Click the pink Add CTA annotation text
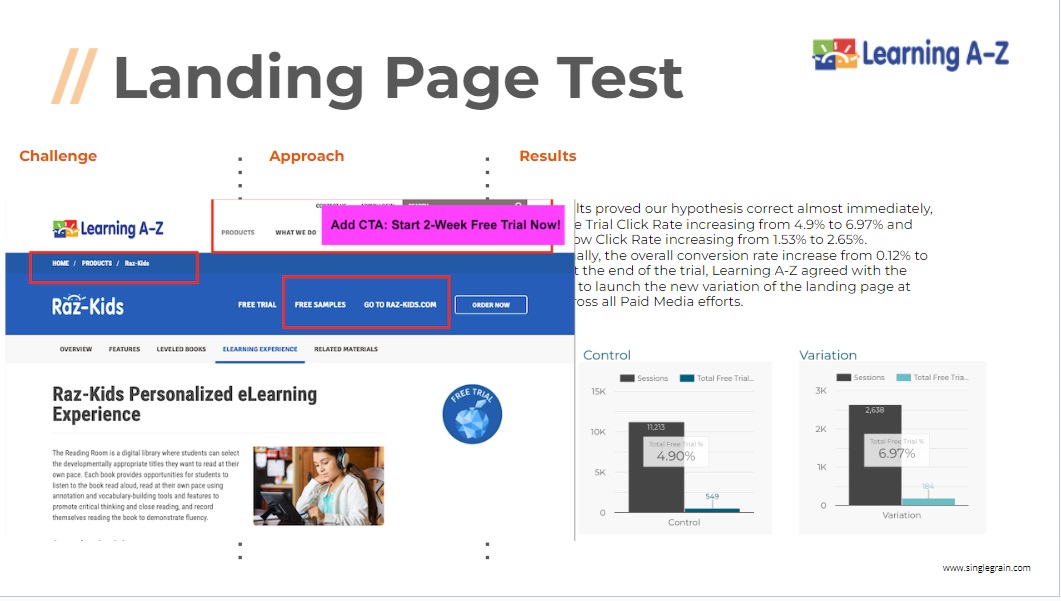 point(445,225)
